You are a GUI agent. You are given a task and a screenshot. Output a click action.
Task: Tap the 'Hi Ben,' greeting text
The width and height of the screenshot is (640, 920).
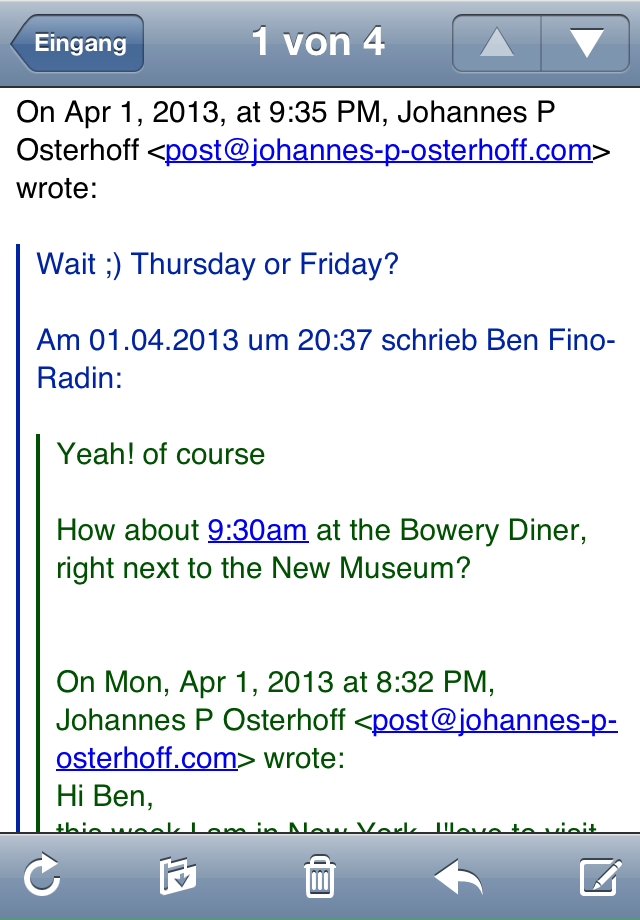coord(104,797)
